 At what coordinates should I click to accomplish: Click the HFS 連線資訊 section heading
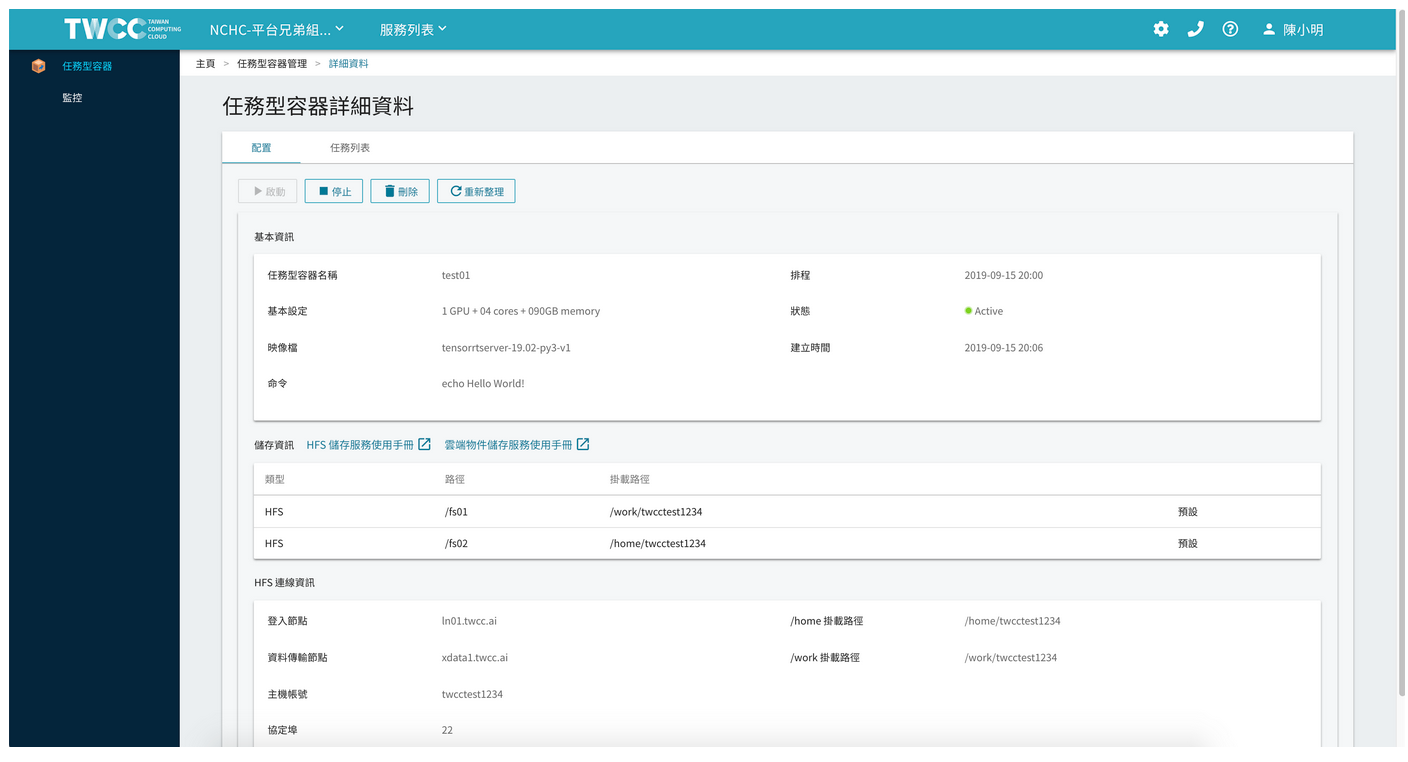tap(284, 582)
